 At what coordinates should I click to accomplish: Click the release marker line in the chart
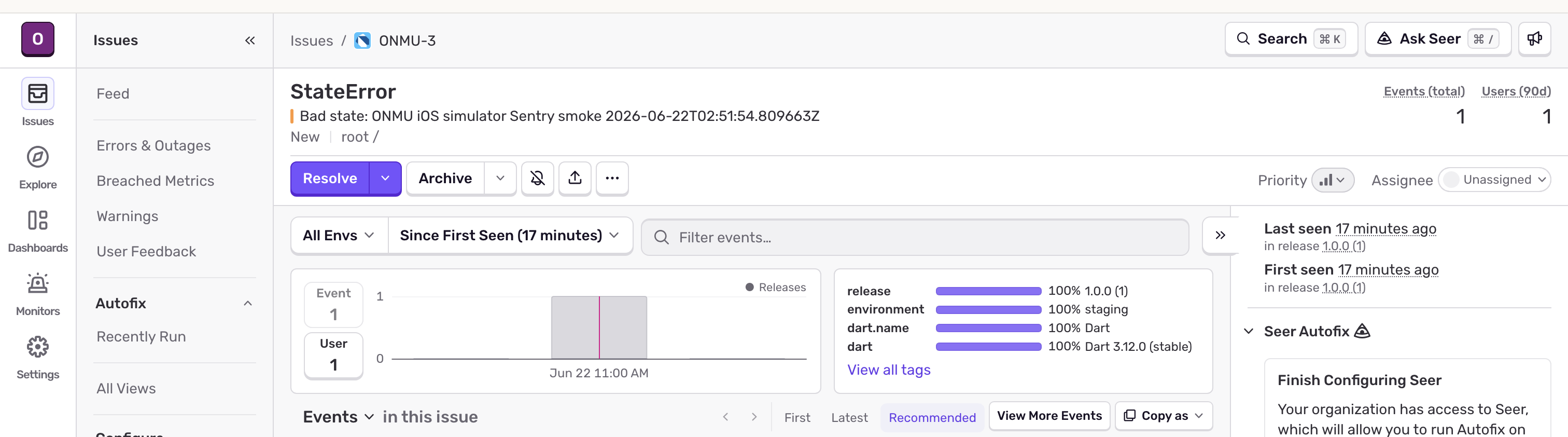(599, 327)
